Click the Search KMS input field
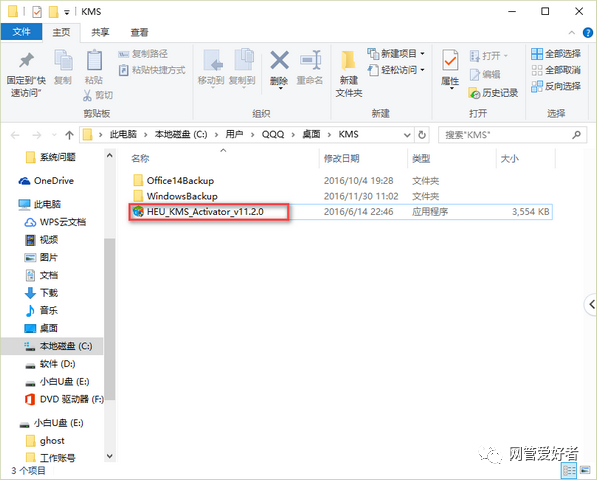This screenshot has width=597, height=480. (512, 135)
